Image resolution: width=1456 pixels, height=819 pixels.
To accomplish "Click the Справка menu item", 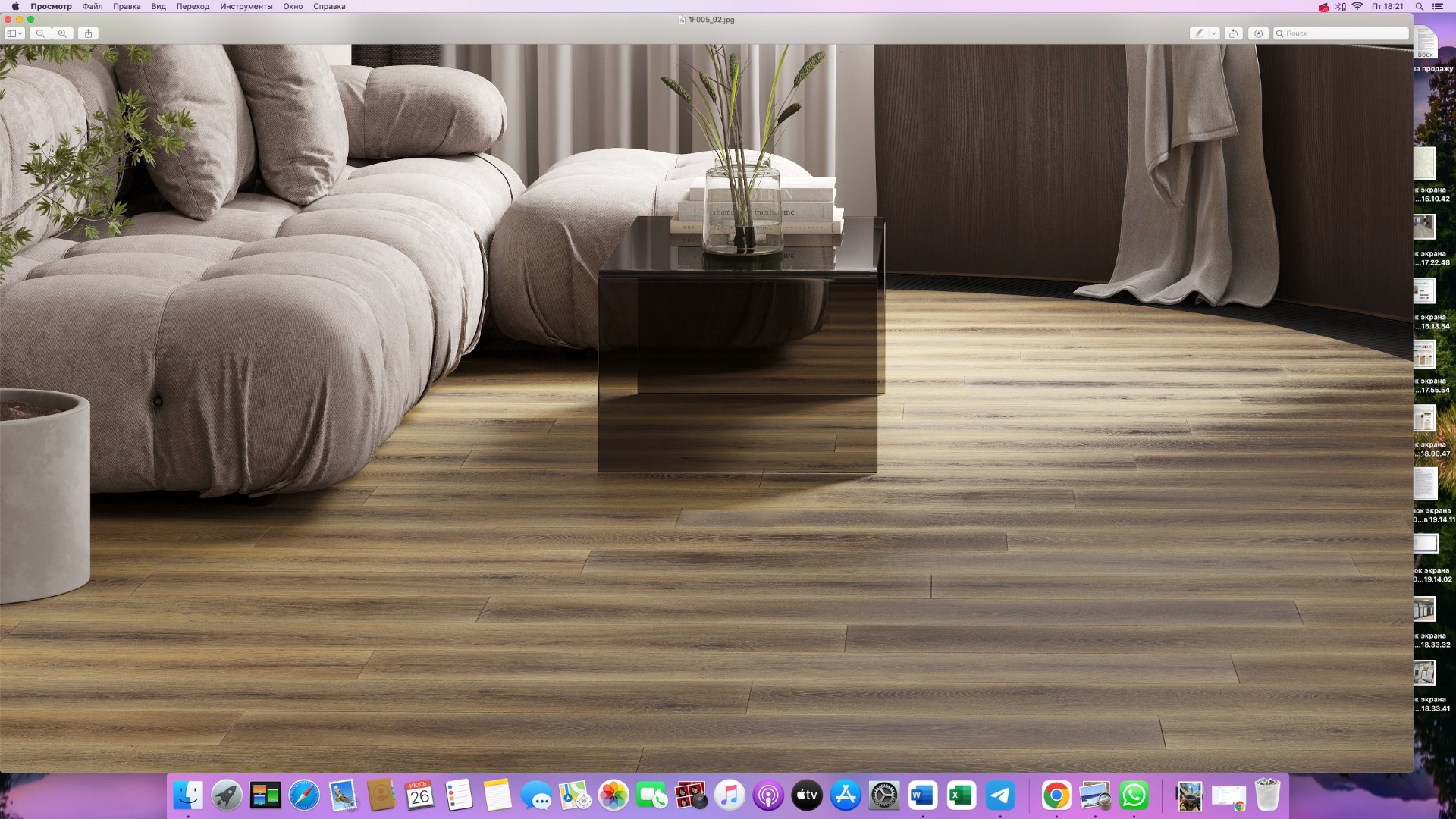I will coord(329,6).
